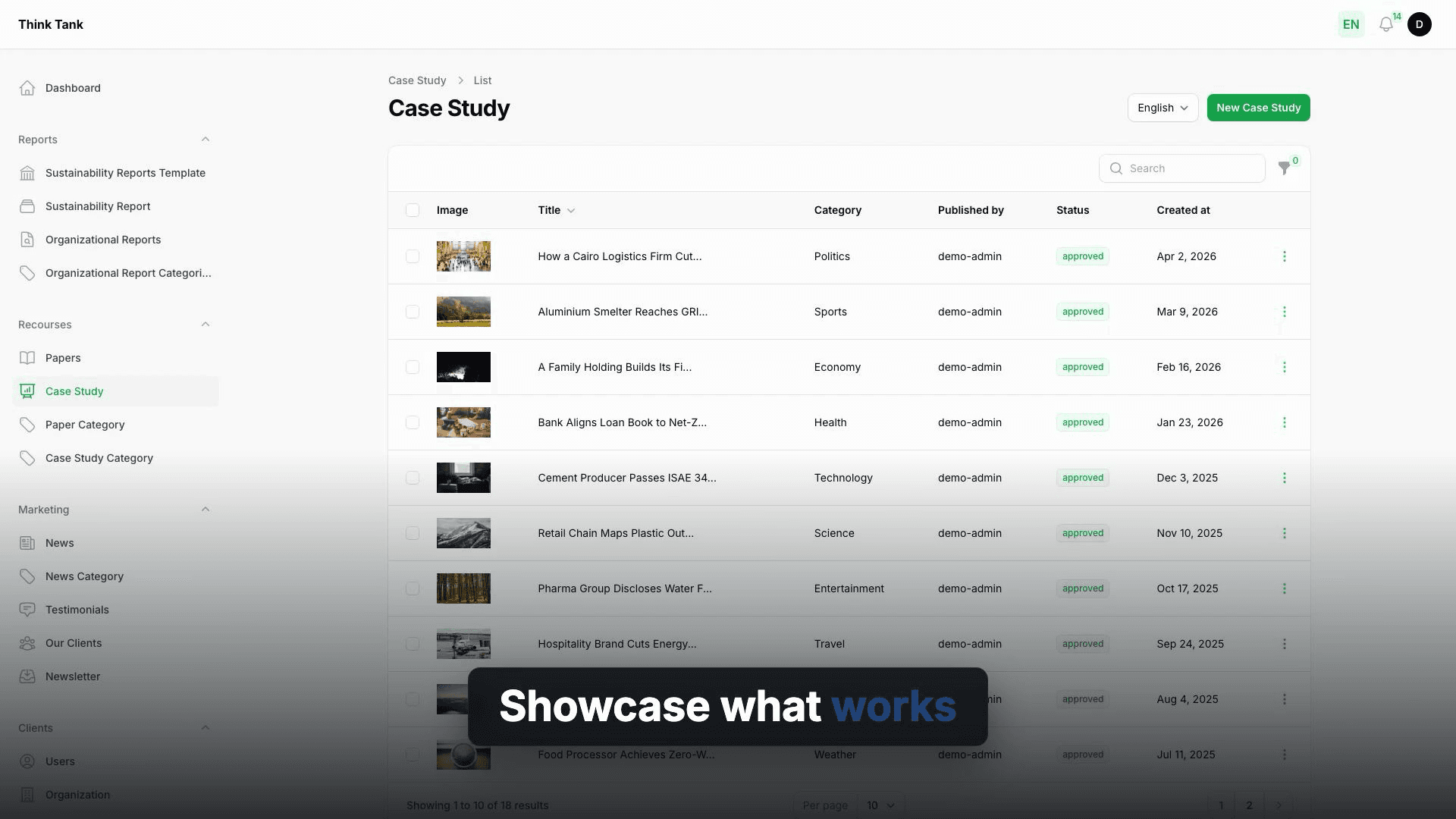
Task: Open actions menu for Family Holding row
Action: [x=1284, y=367]
